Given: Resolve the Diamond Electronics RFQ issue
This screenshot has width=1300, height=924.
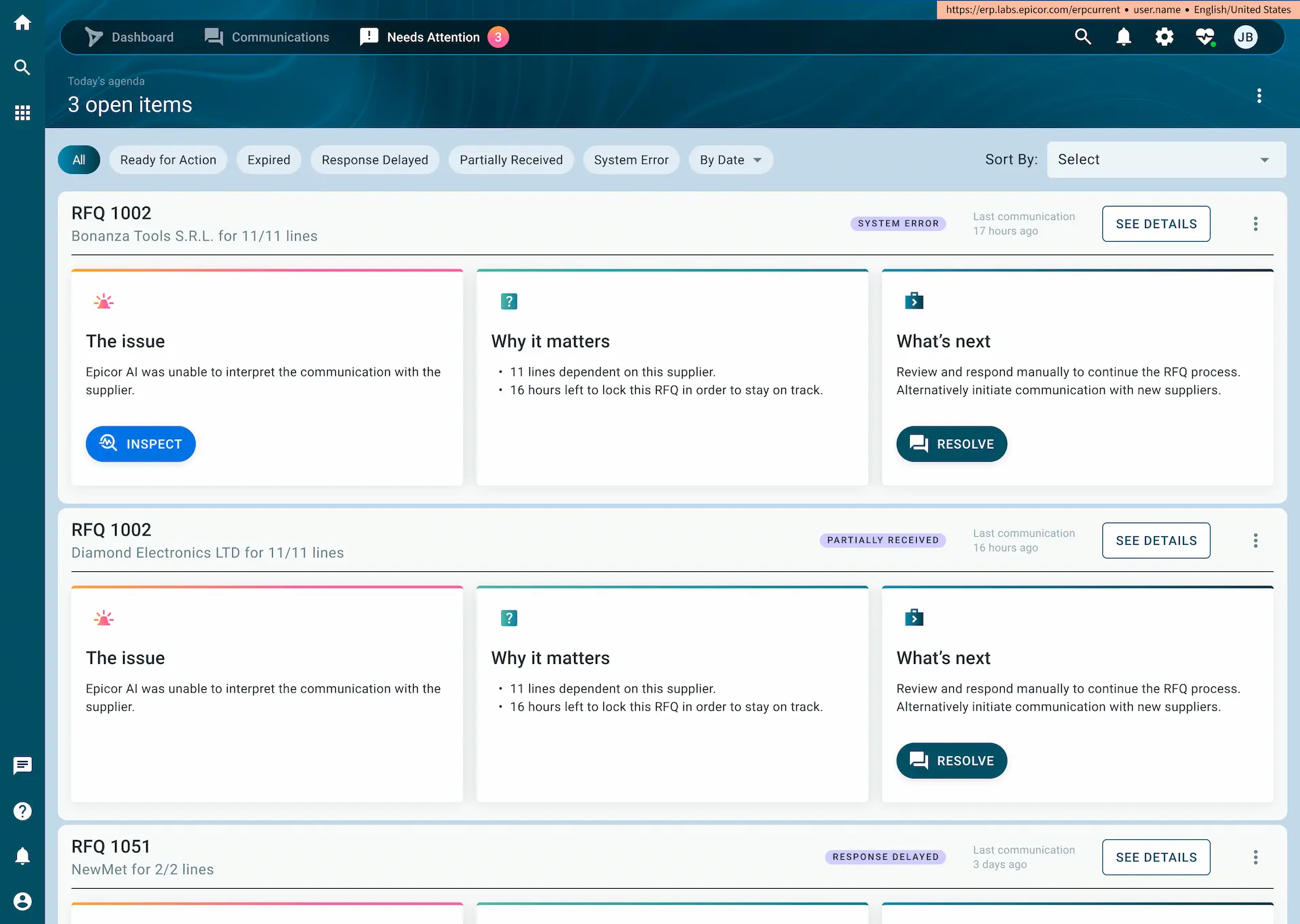Looking at the screenshot, I should click(x=951, y=760).
